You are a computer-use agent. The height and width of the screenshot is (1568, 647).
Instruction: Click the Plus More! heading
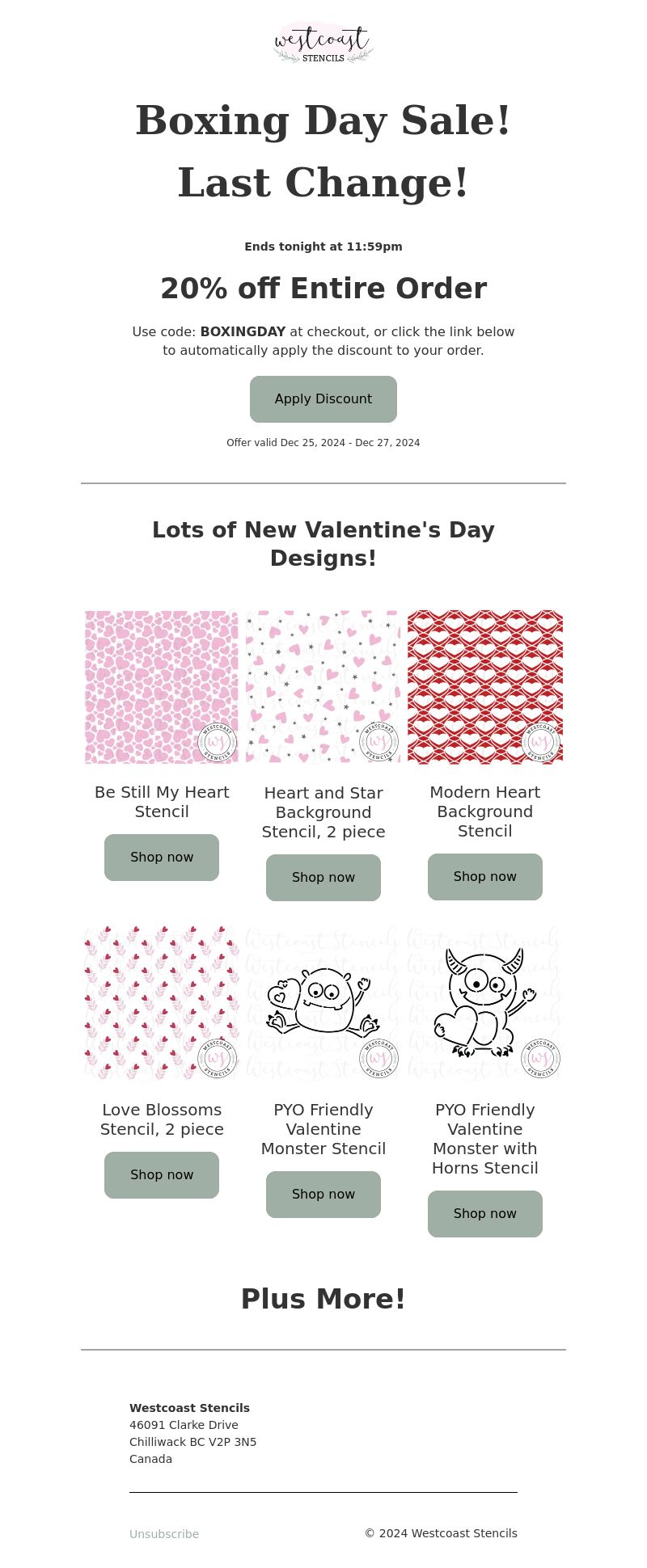click(323, 1299)
